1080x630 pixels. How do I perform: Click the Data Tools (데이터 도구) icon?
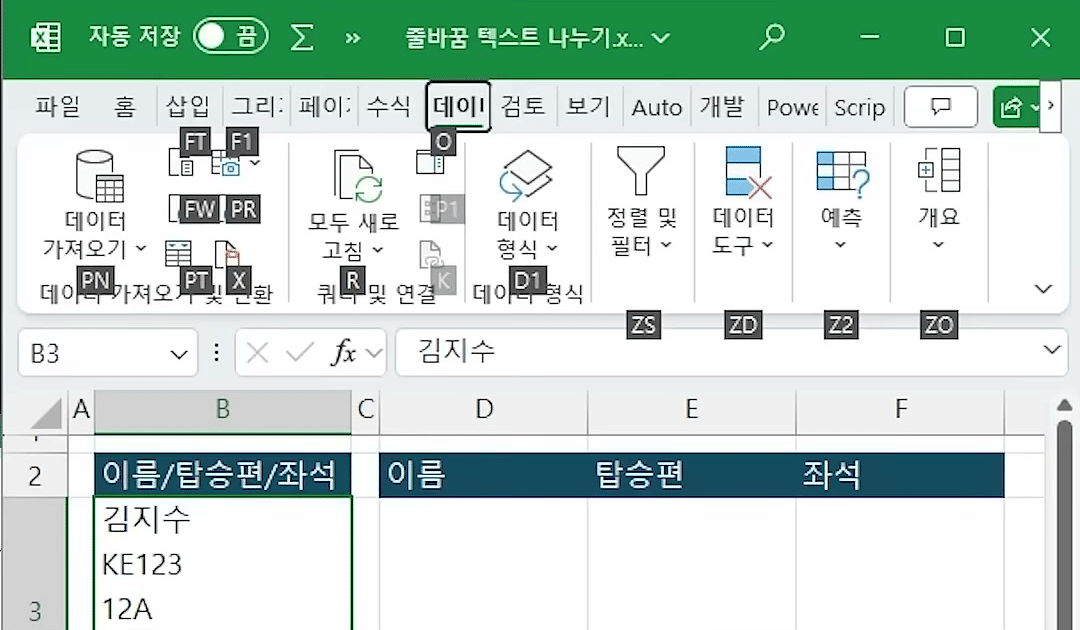point(747,171)
